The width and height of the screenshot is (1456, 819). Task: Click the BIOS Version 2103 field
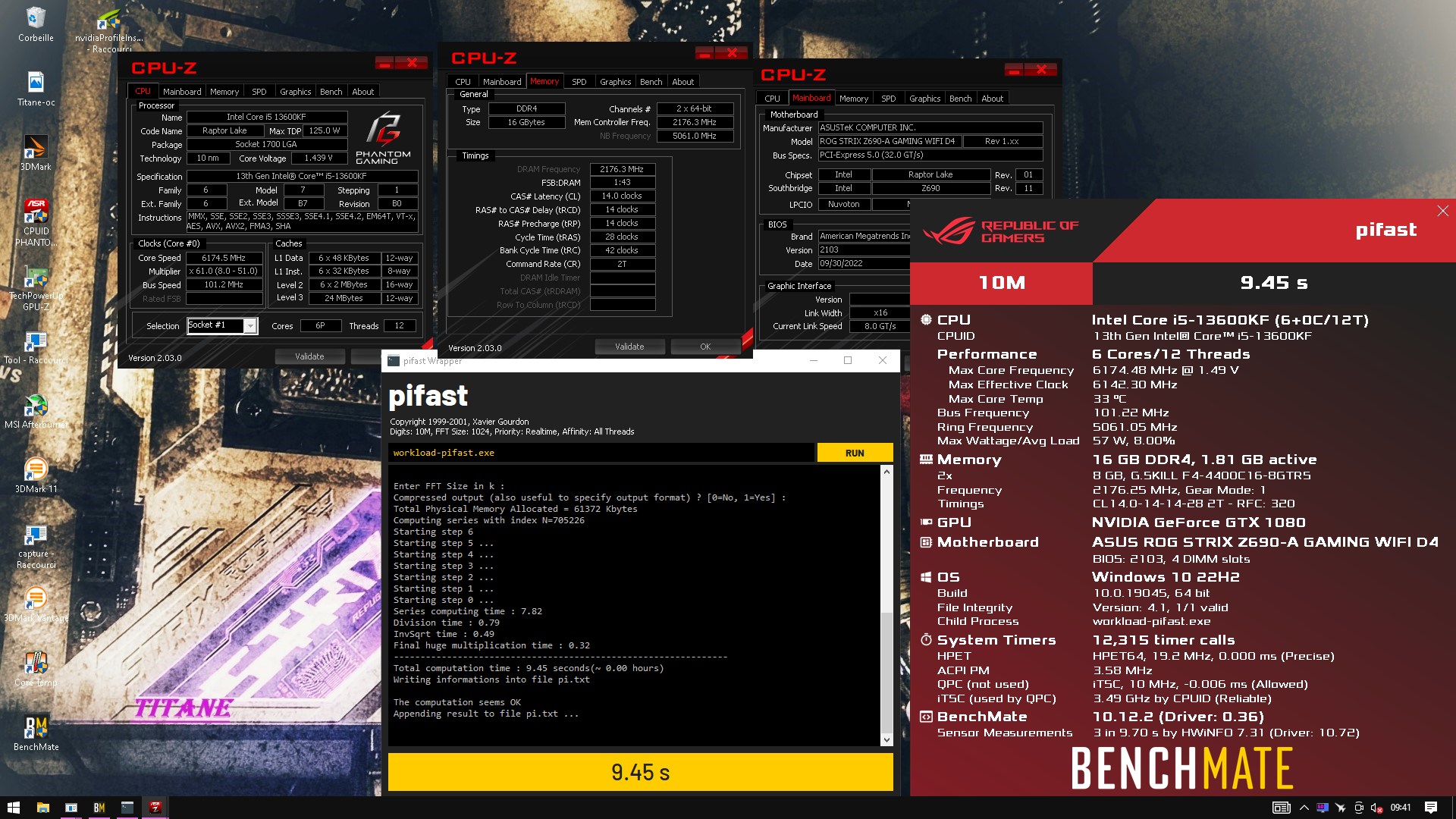coord(864,249)
